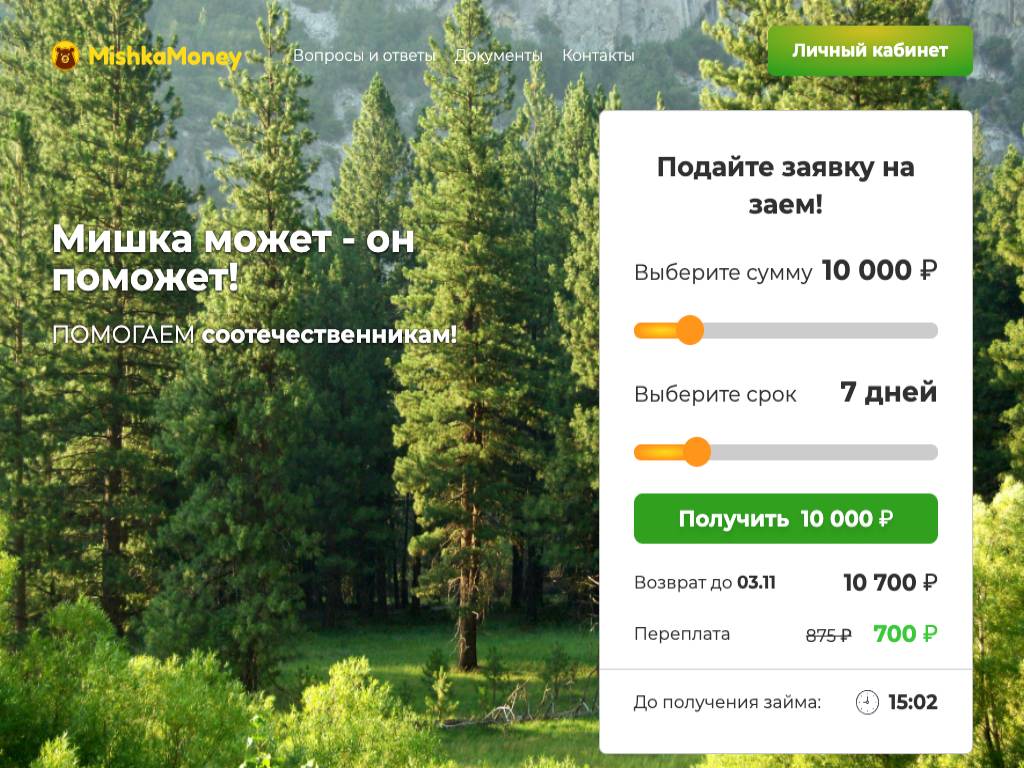This screenshot has width=1024, height=768.
Task: Go to Контакты page
Action: [x=598, y=56]
